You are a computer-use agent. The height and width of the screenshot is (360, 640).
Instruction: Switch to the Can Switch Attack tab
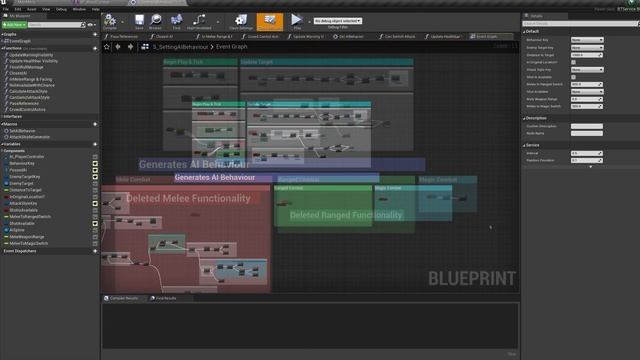397,36
